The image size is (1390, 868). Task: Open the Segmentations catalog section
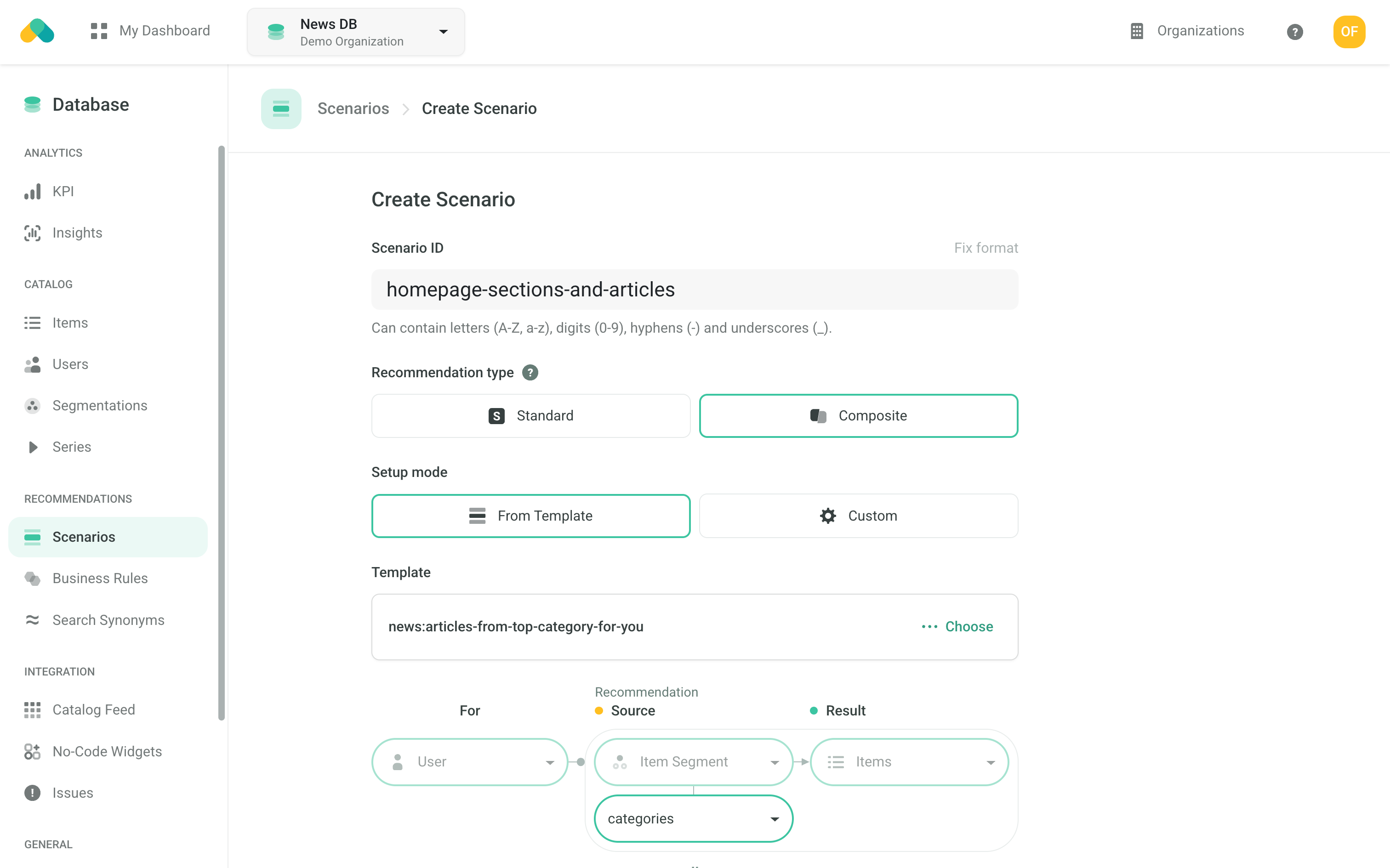pos(99,405)
